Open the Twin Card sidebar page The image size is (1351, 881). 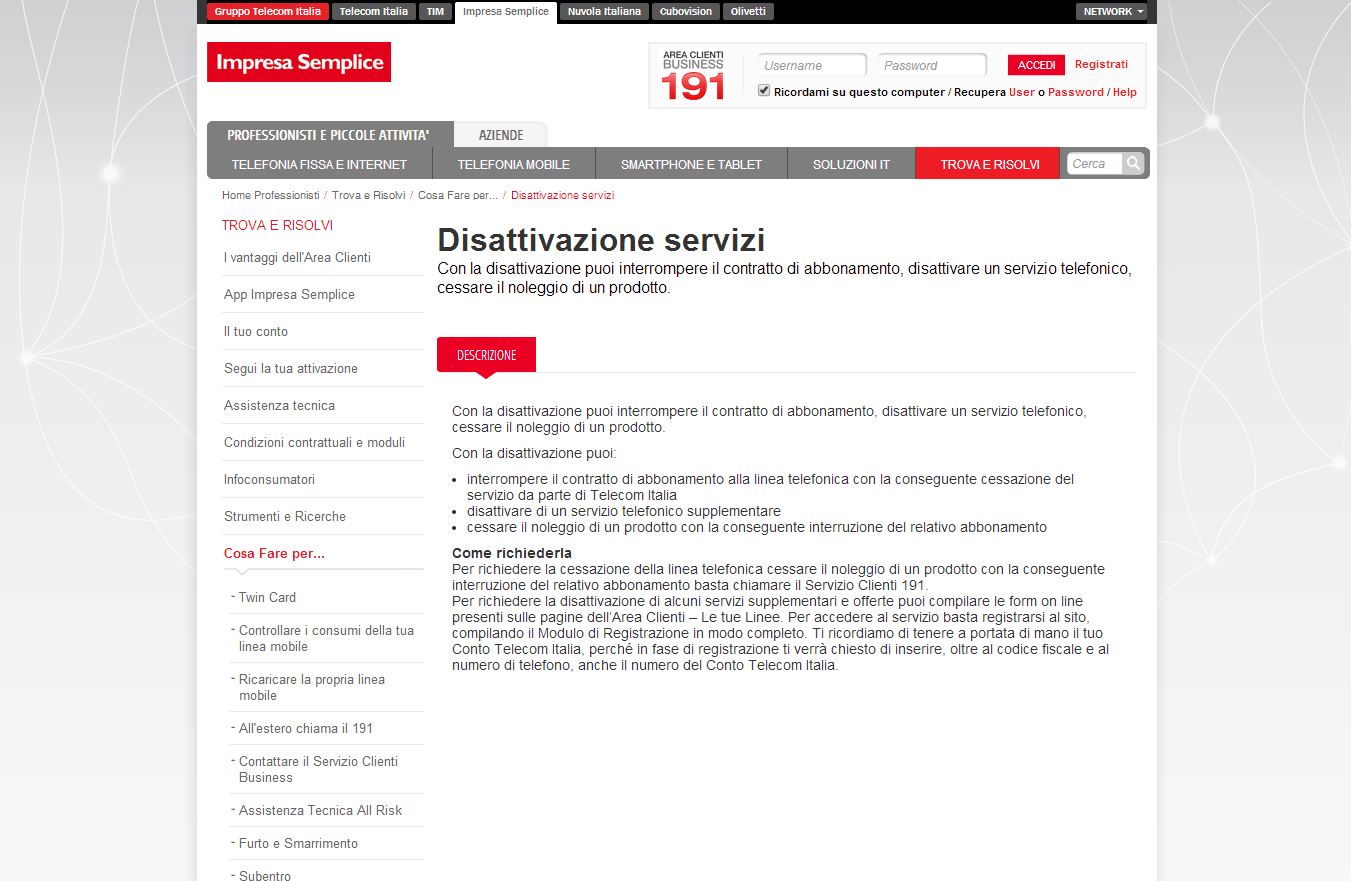coord(265,597)
